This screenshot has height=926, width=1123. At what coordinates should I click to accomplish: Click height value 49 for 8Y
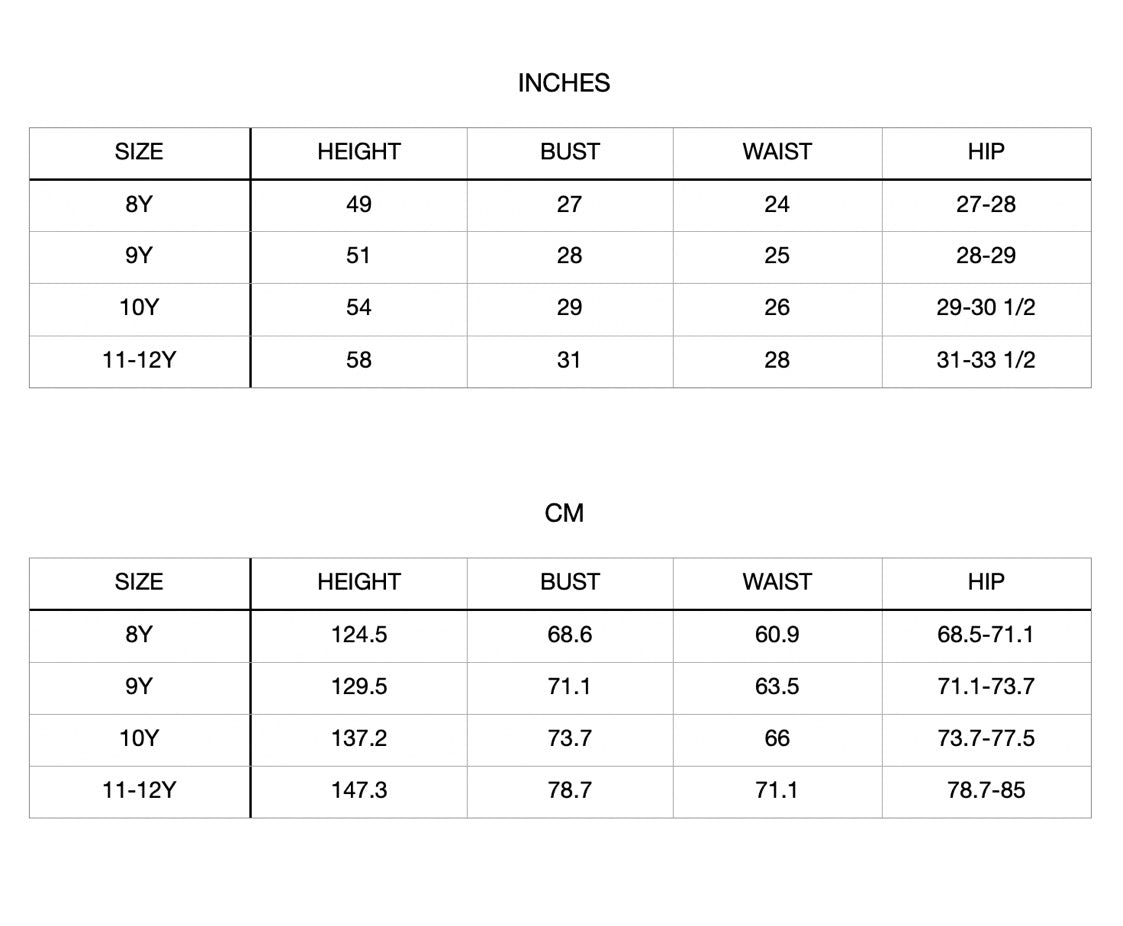(359, 204)
